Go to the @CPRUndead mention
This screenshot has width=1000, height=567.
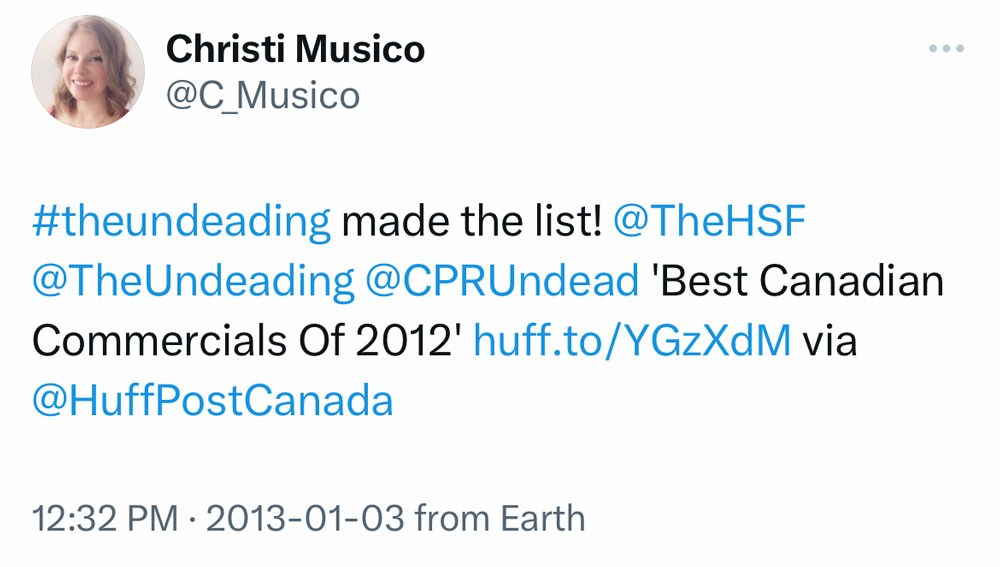pyautogui.click(x=503, y=281)
